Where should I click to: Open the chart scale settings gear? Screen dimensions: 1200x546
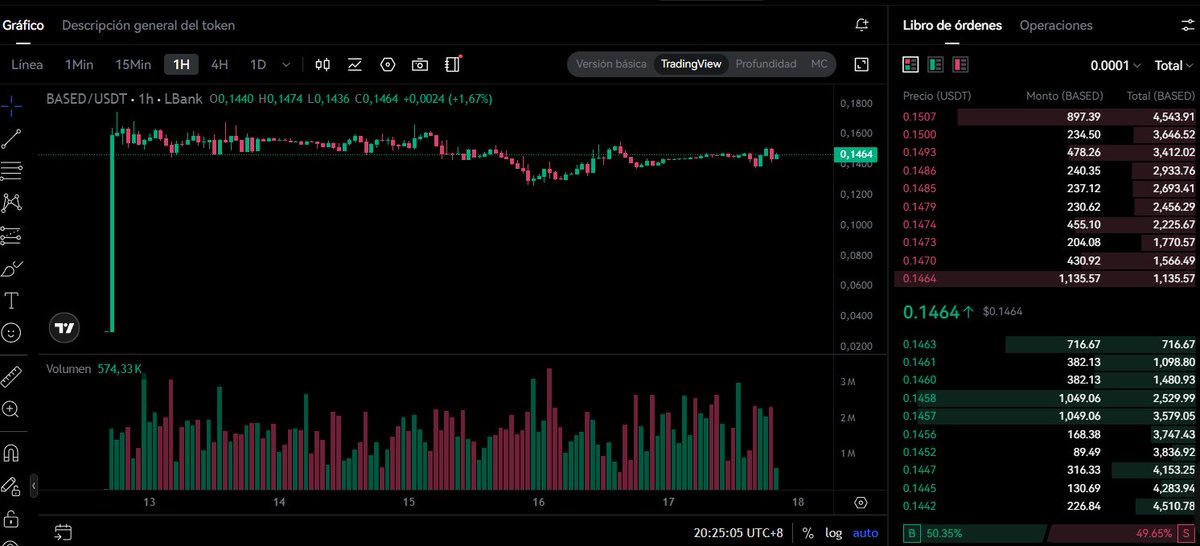[x=861, y=502]
